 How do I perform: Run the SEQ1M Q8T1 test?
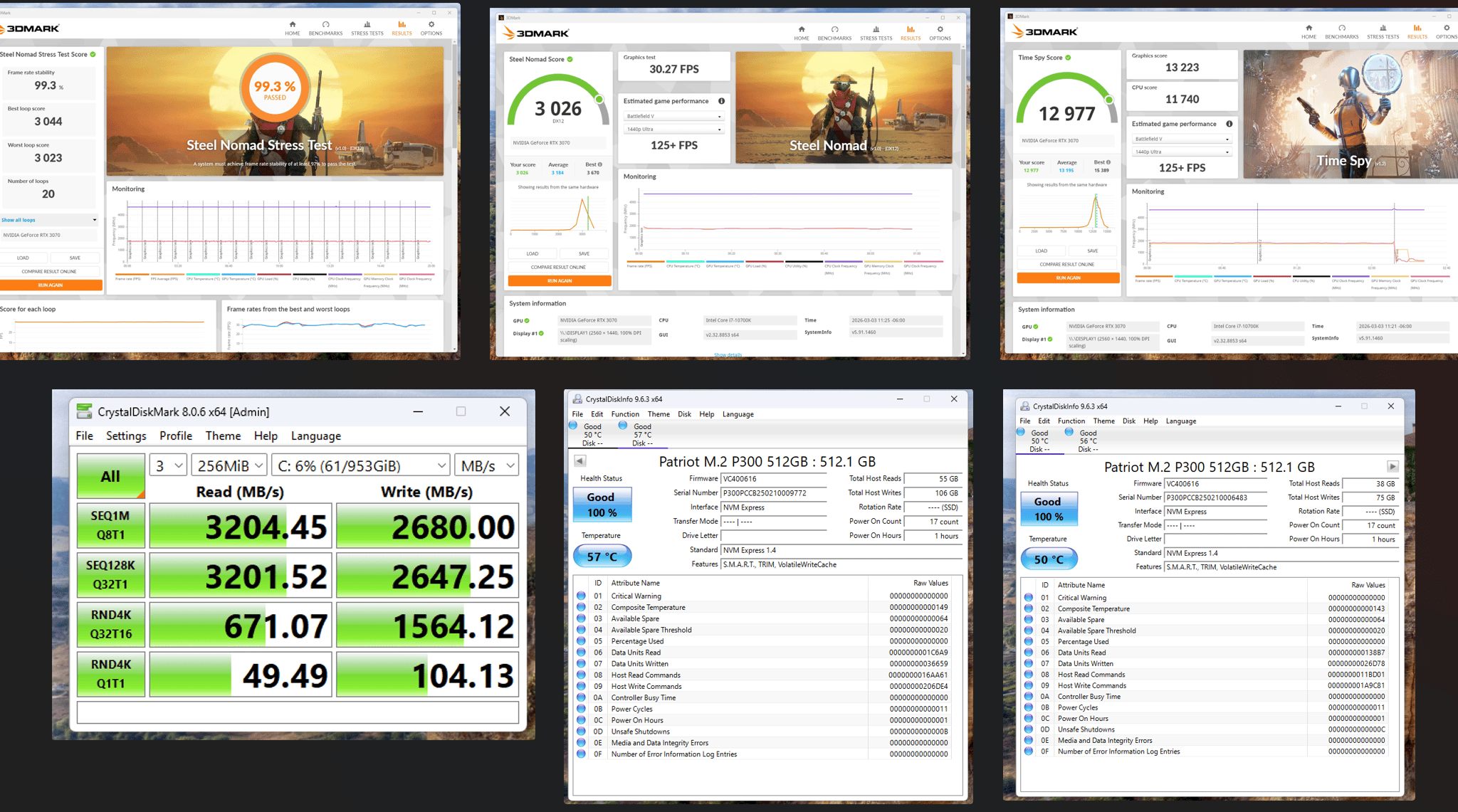point(110,525)
